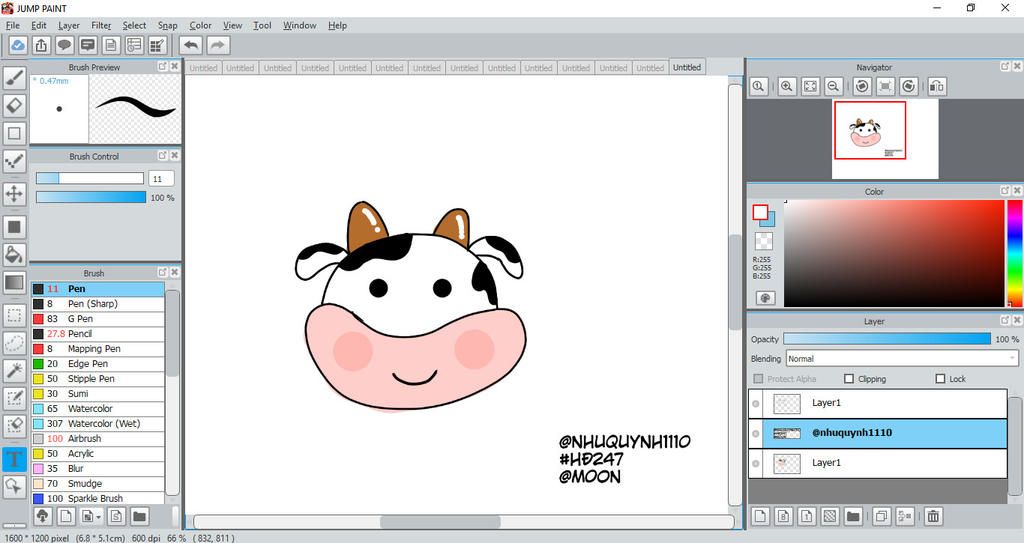Screen dimensions: 1024x543
Task: Duplicate the layer via Layer panel icon
Action: click(882, 516)
